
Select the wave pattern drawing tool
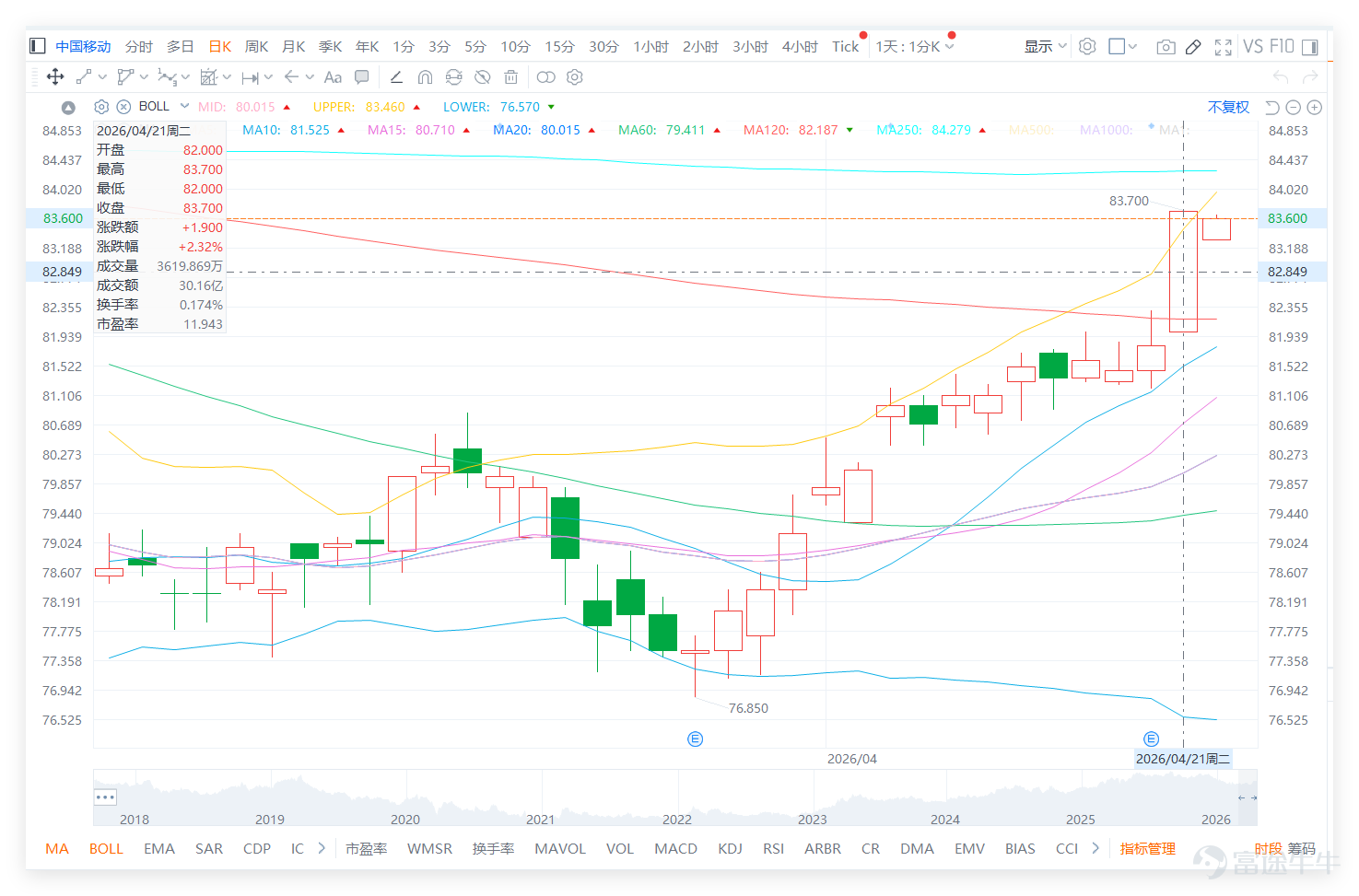pos(167,76)
